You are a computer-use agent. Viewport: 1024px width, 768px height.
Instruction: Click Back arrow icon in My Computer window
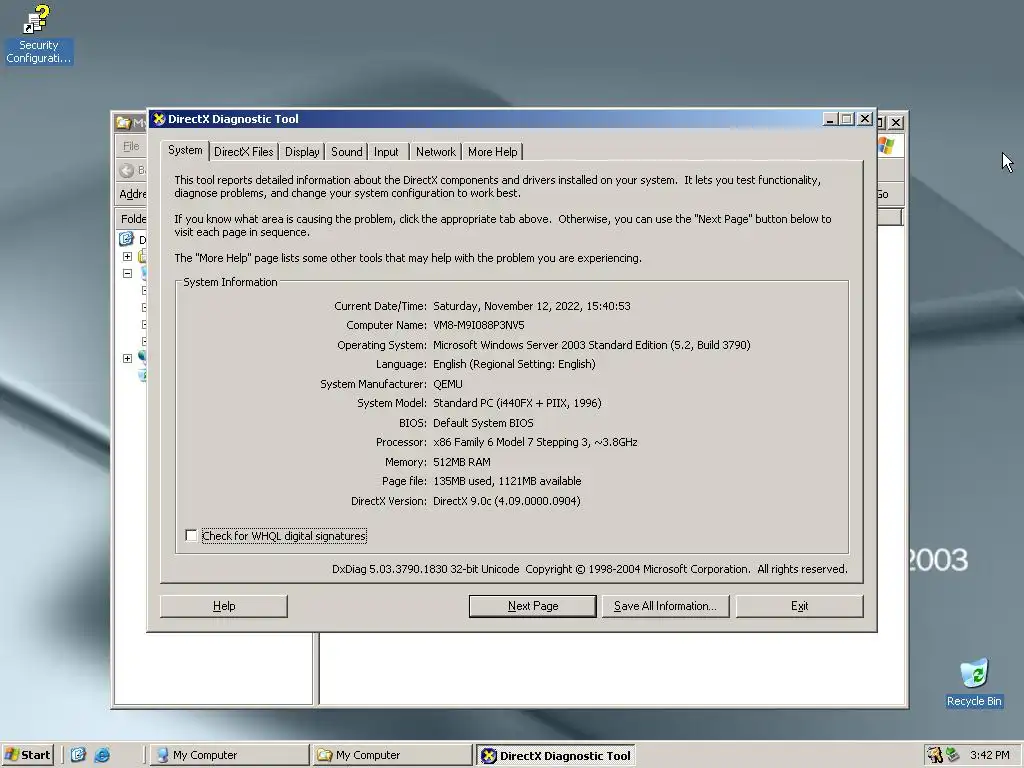tap(127, 170)
